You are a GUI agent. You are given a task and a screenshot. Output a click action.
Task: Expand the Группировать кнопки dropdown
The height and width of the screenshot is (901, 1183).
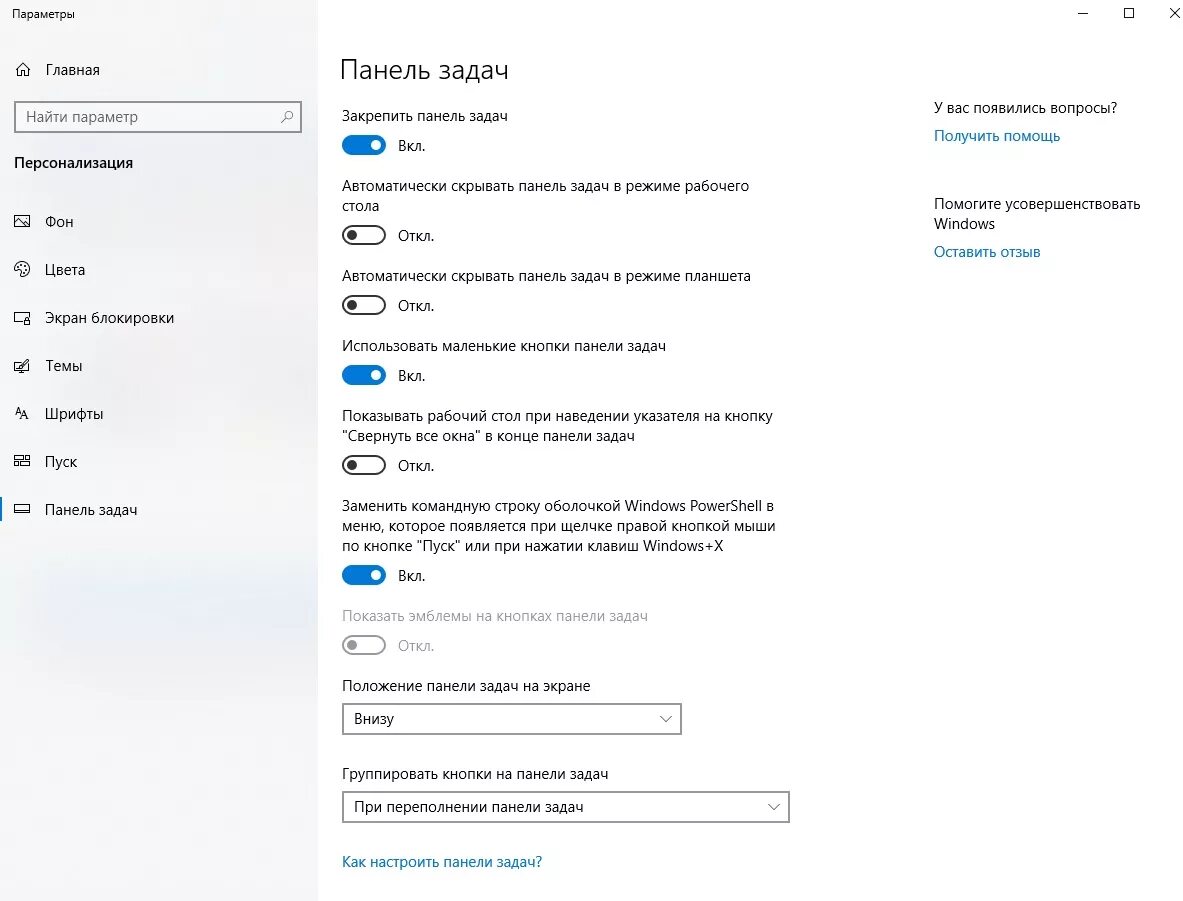[565, 807]
